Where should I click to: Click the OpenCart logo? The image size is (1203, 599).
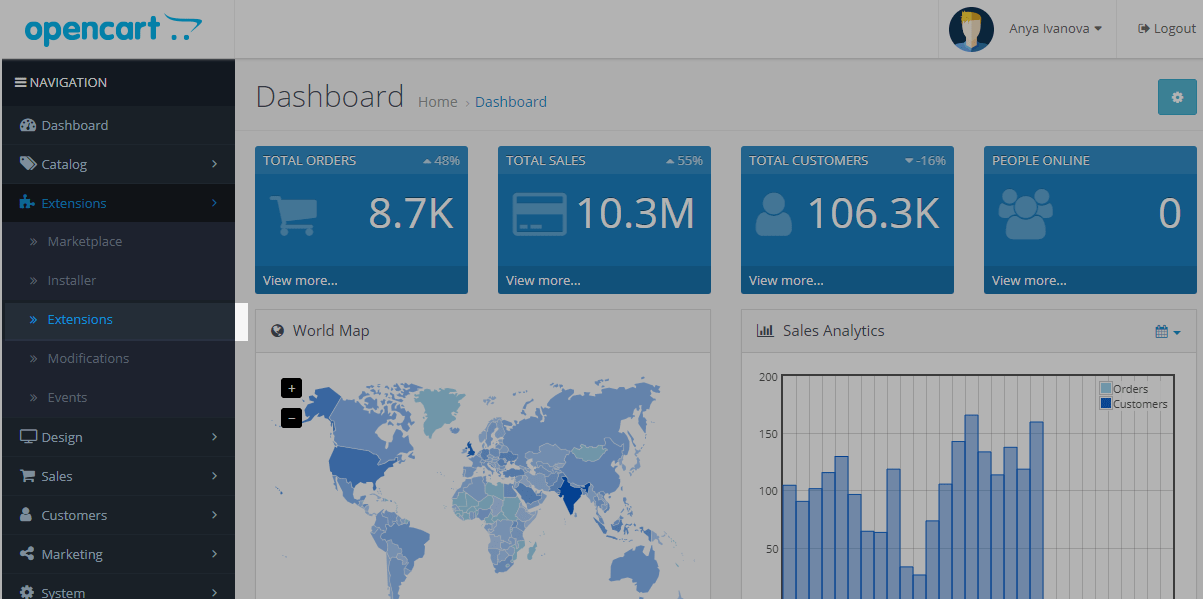click(x=113, y=29)
